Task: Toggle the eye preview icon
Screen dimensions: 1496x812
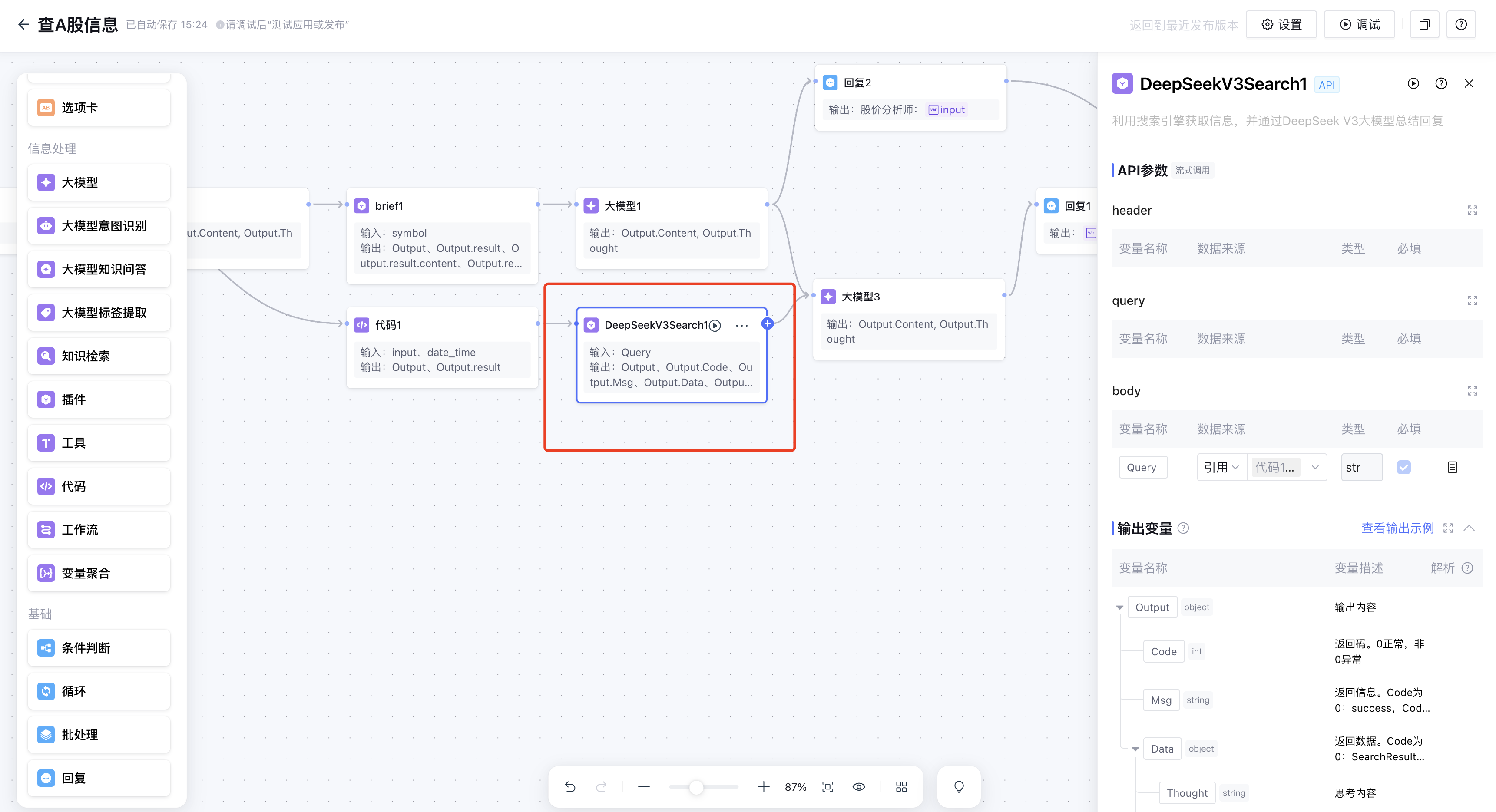Action: click(x=859, y=786)
